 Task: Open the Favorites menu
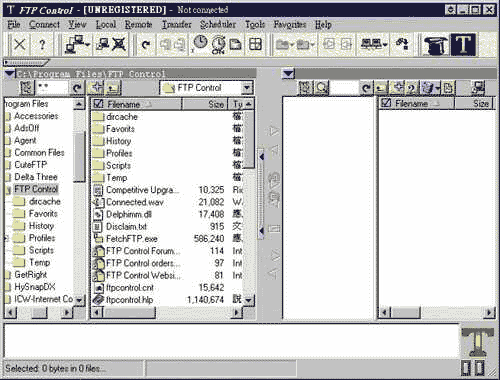290,24
